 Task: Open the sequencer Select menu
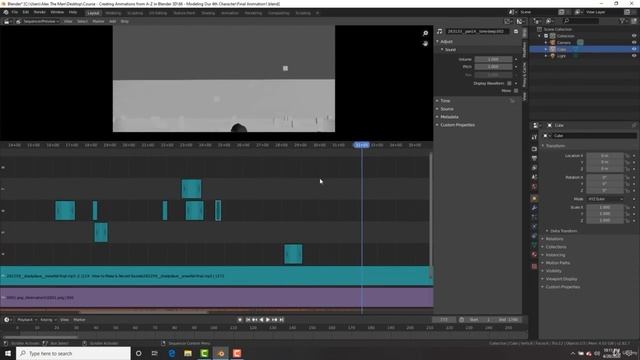point(82,21)
